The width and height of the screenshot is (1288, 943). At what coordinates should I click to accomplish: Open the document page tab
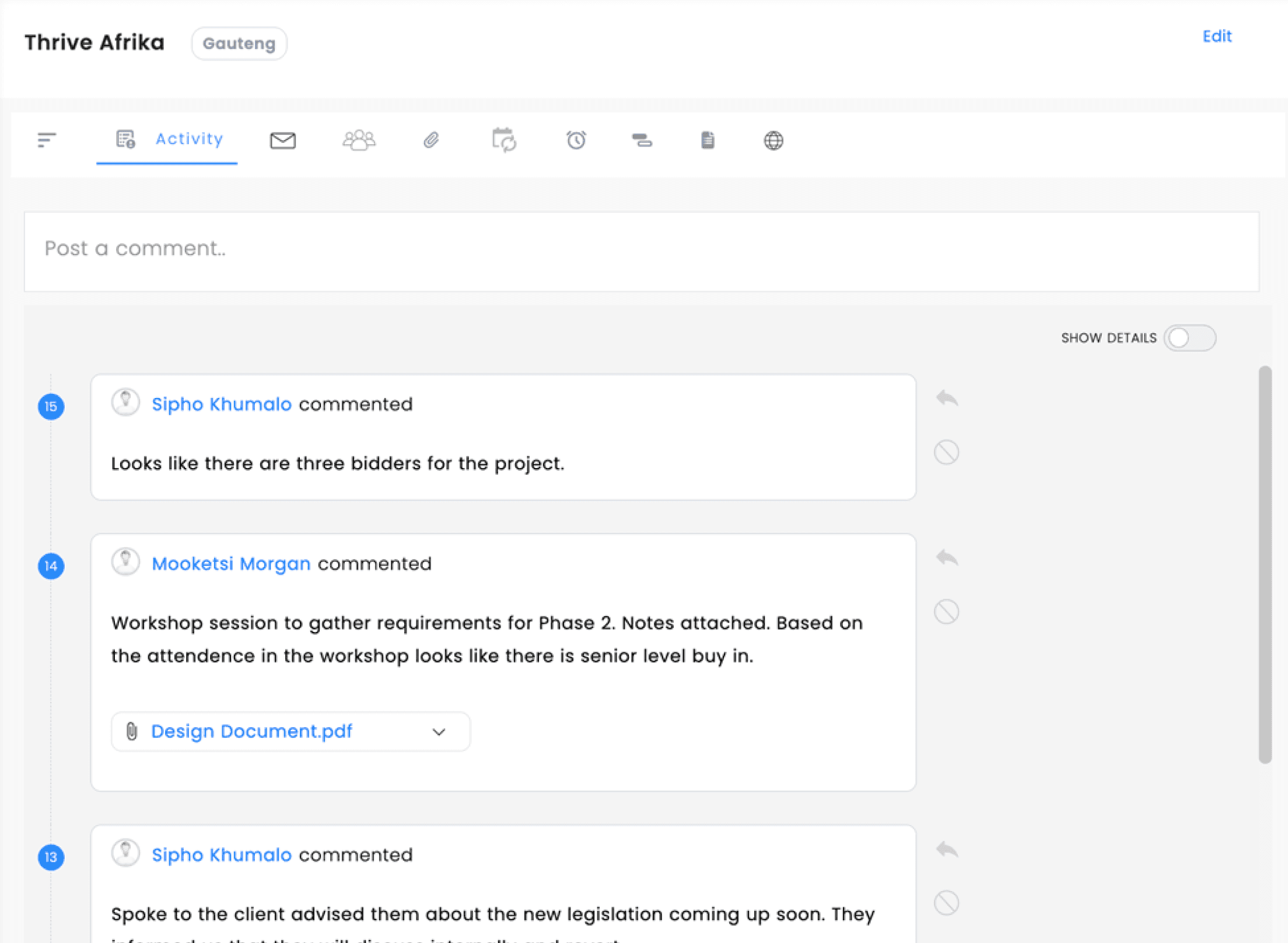point(707,141)
